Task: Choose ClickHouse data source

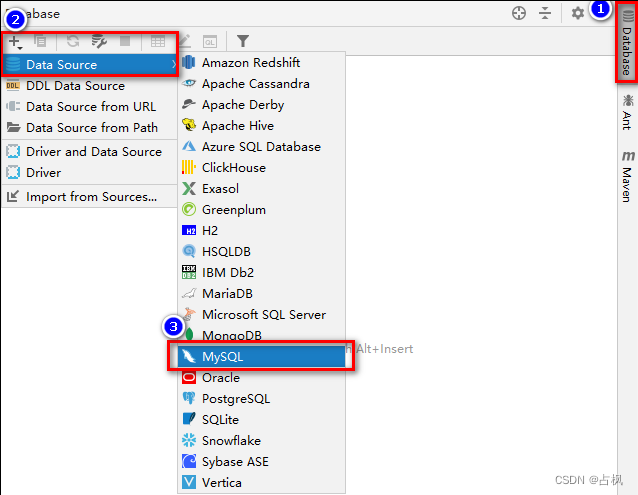Action: click(x=262, y=168)
